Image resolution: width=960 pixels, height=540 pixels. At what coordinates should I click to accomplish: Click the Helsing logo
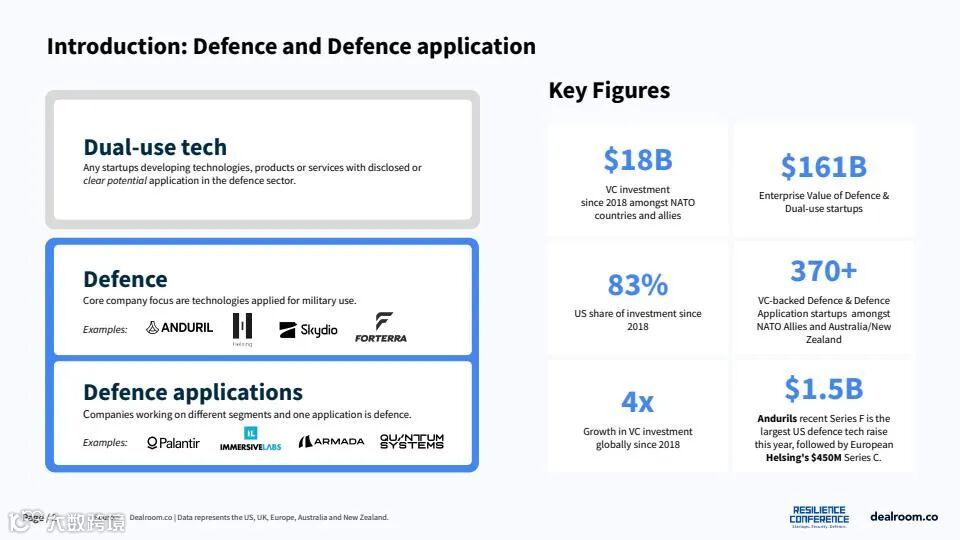242,329
